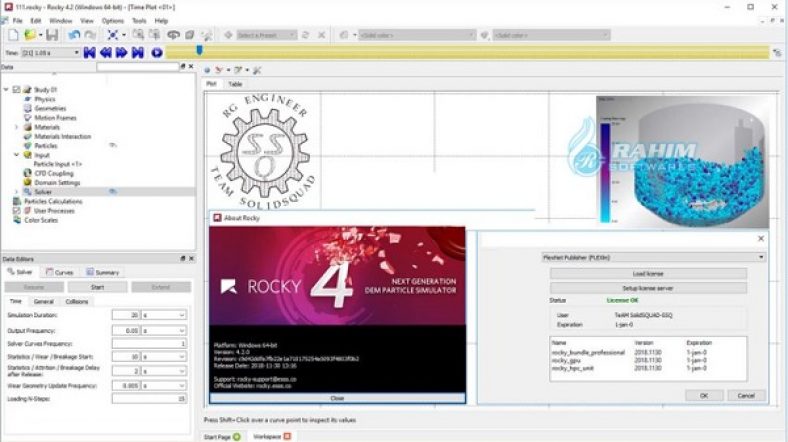Click the Fit view icon in toolbar
788x442 pixels.
point(111,35)
